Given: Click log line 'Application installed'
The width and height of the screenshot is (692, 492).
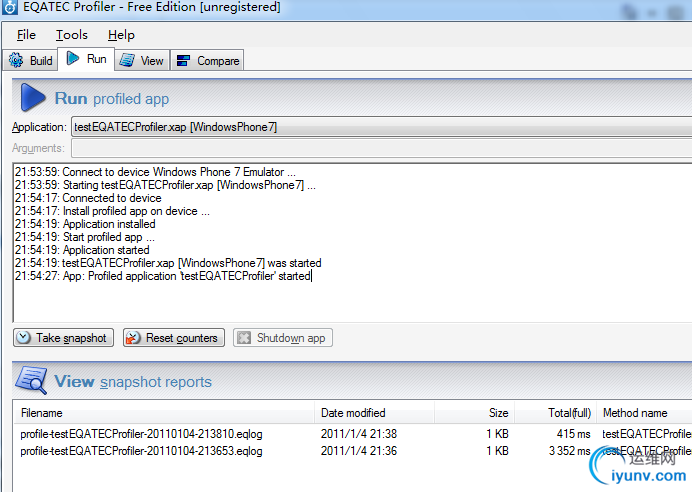Looking at the screenshot, I should click(x=85, y=224).
